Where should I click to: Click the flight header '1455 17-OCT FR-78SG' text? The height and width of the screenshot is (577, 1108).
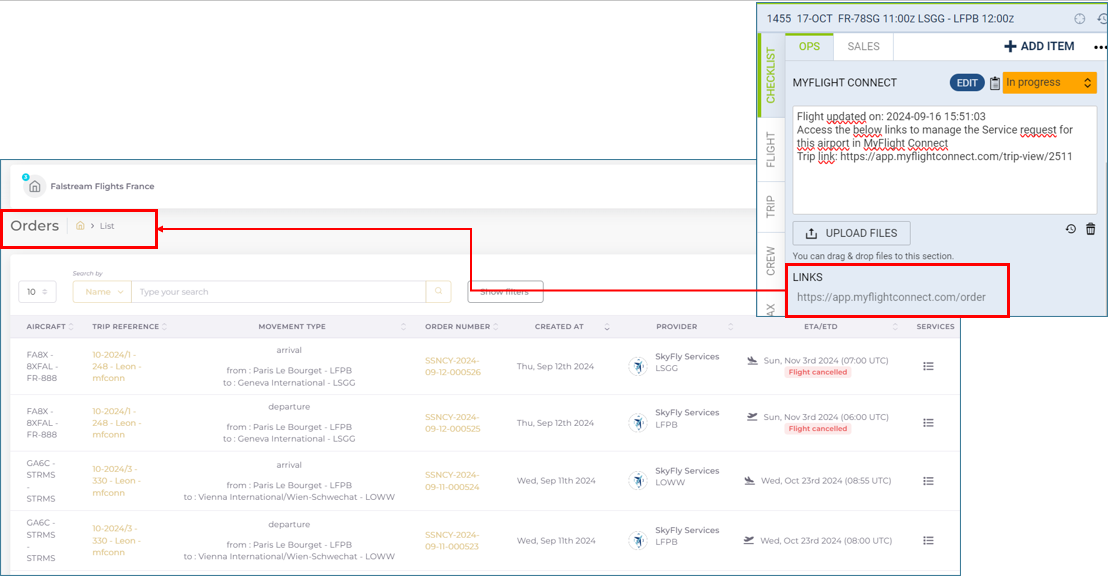825,19
